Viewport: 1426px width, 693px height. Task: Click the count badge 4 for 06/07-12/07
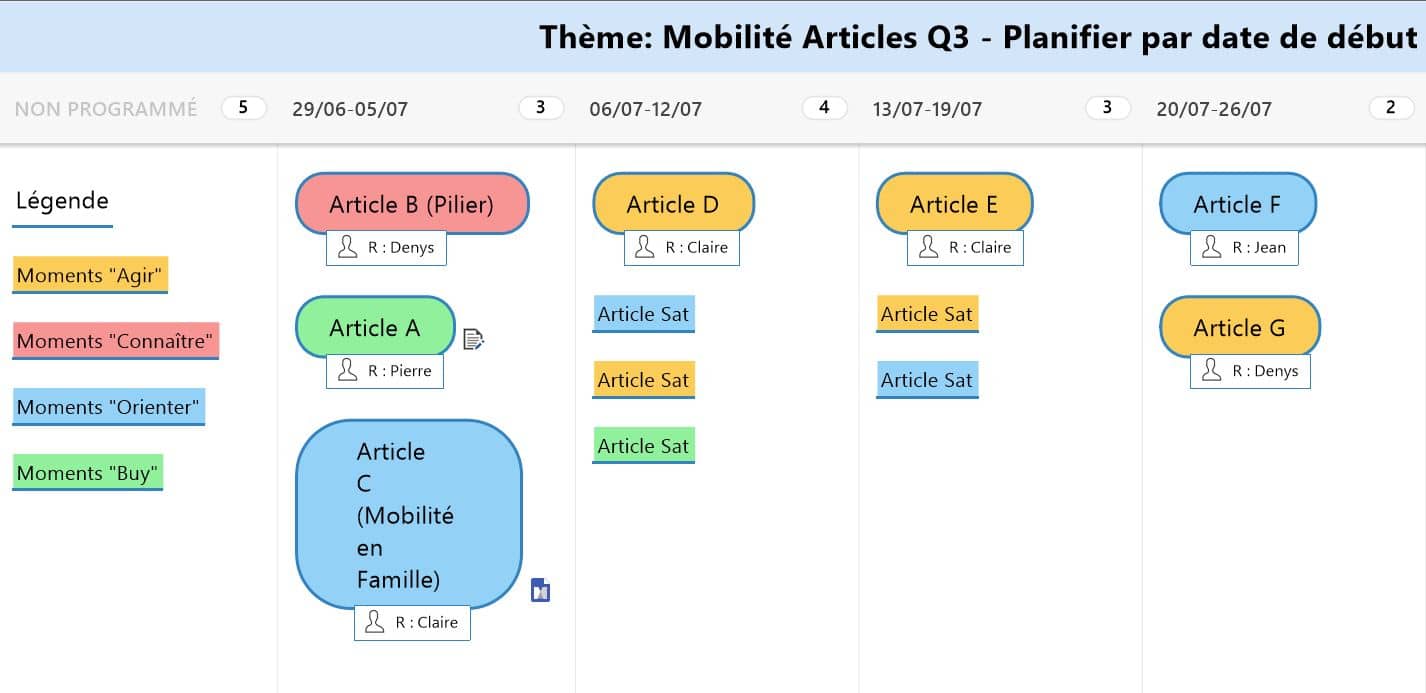pyautogui.click(x=824, y=108)
